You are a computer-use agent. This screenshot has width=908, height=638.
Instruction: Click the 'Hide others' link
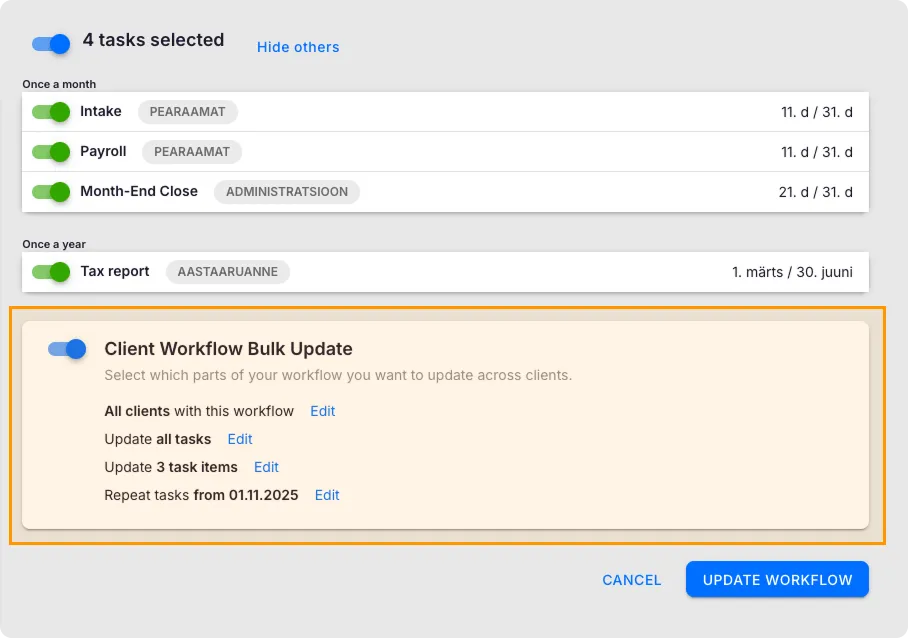[x=298, y=47]
